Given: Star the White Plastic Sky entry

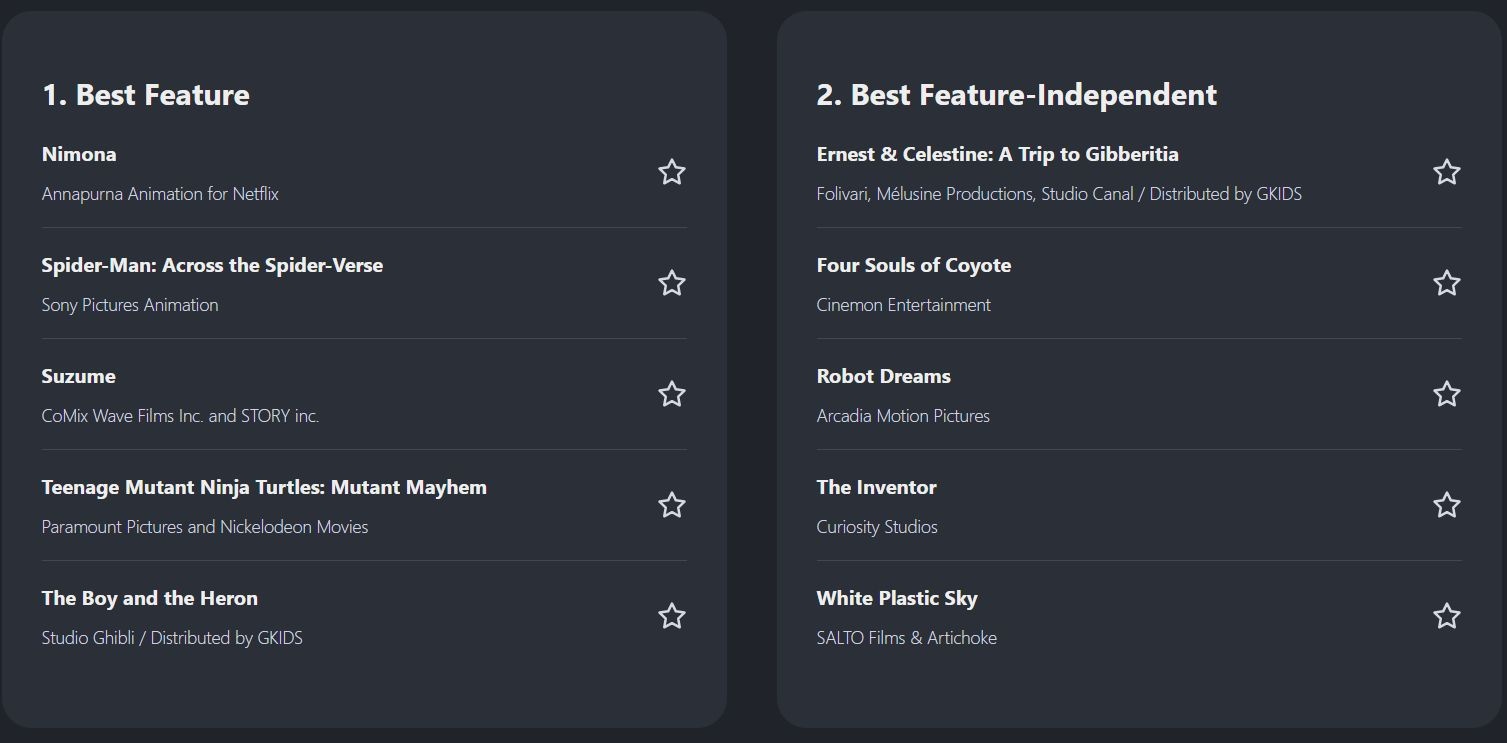Looking at the screenshot, I should [1446, 616].
